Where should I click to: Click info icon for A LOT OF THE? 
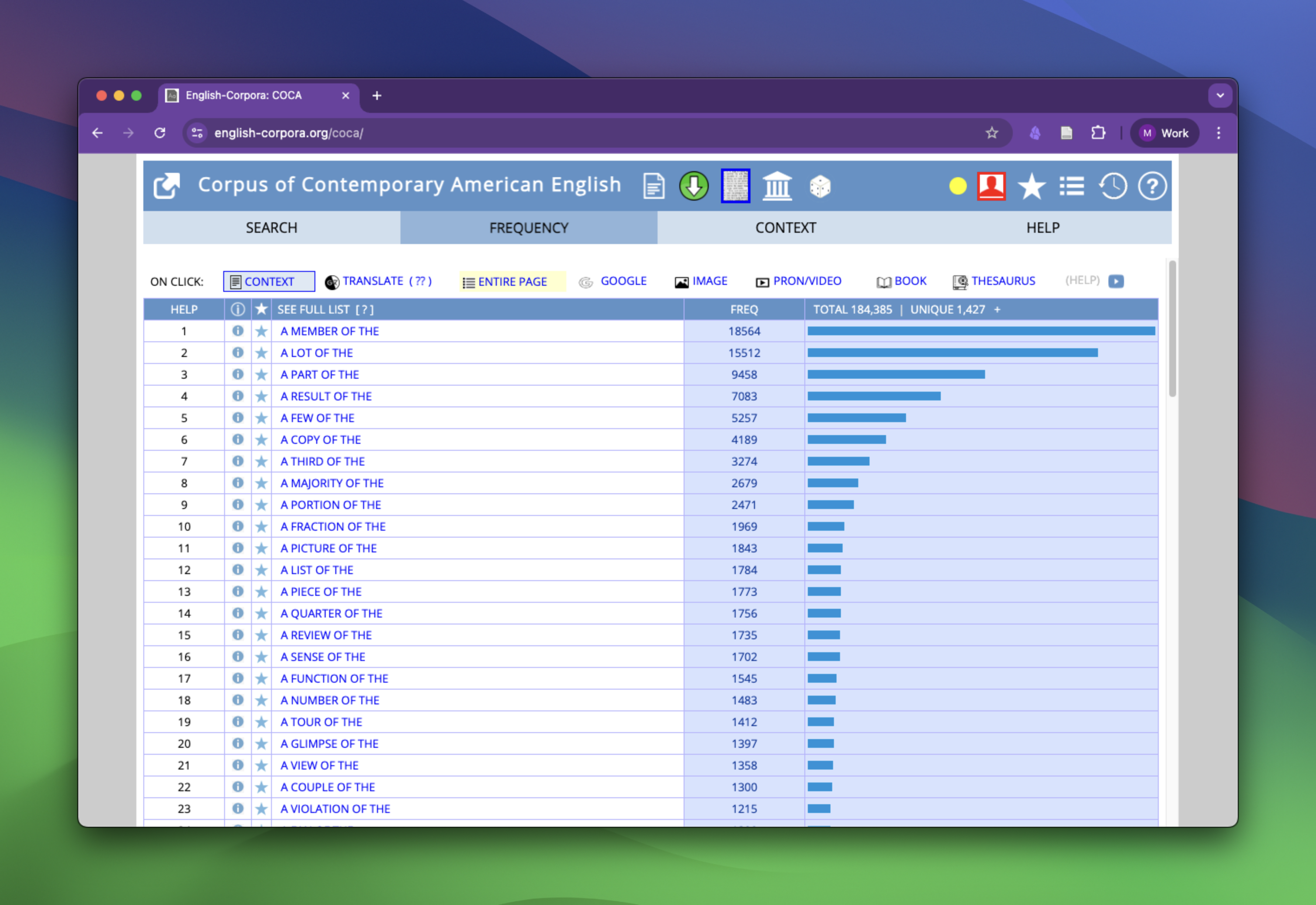(238, 353)
